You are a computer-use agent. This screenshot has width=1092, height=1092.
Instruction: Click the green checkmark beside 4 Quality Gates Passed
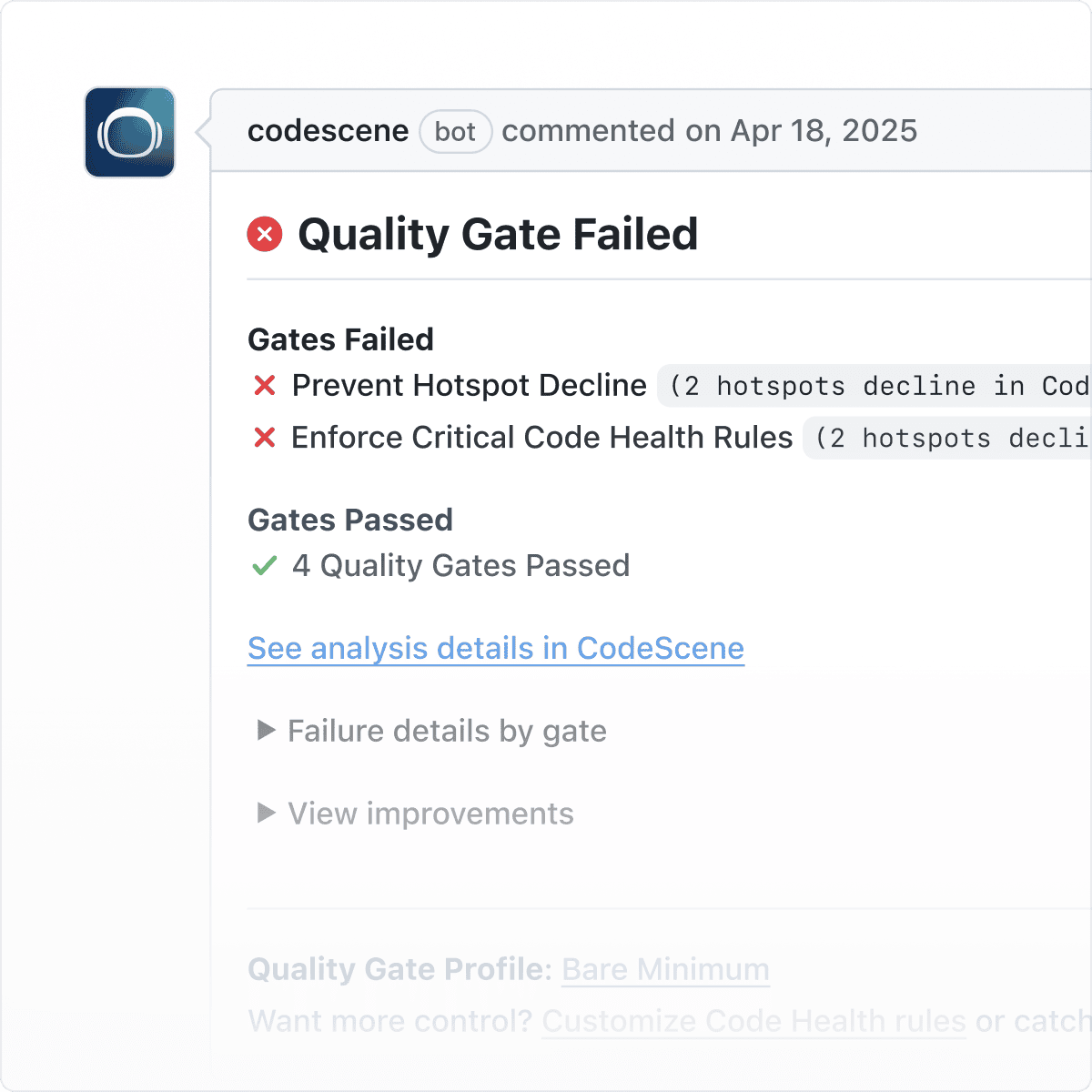(x=264, y=566)
